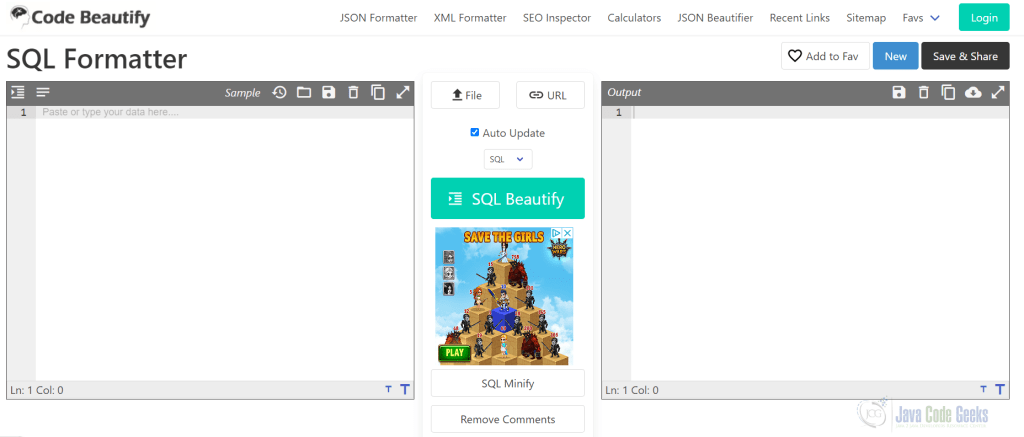The width and height of the screenshot is (1024, 437).
Task: Decrease font size in the Output editor status bar
Action: click(984, 390)
